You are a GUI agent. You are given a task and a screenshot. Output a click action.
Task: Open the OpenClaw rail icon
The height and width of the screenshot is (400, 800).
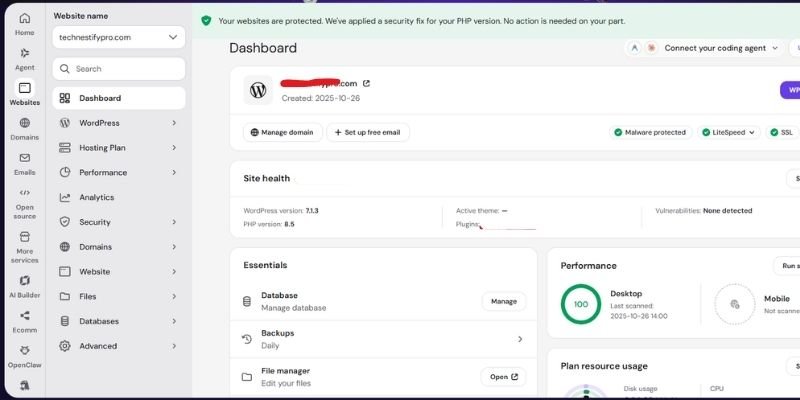24,351
